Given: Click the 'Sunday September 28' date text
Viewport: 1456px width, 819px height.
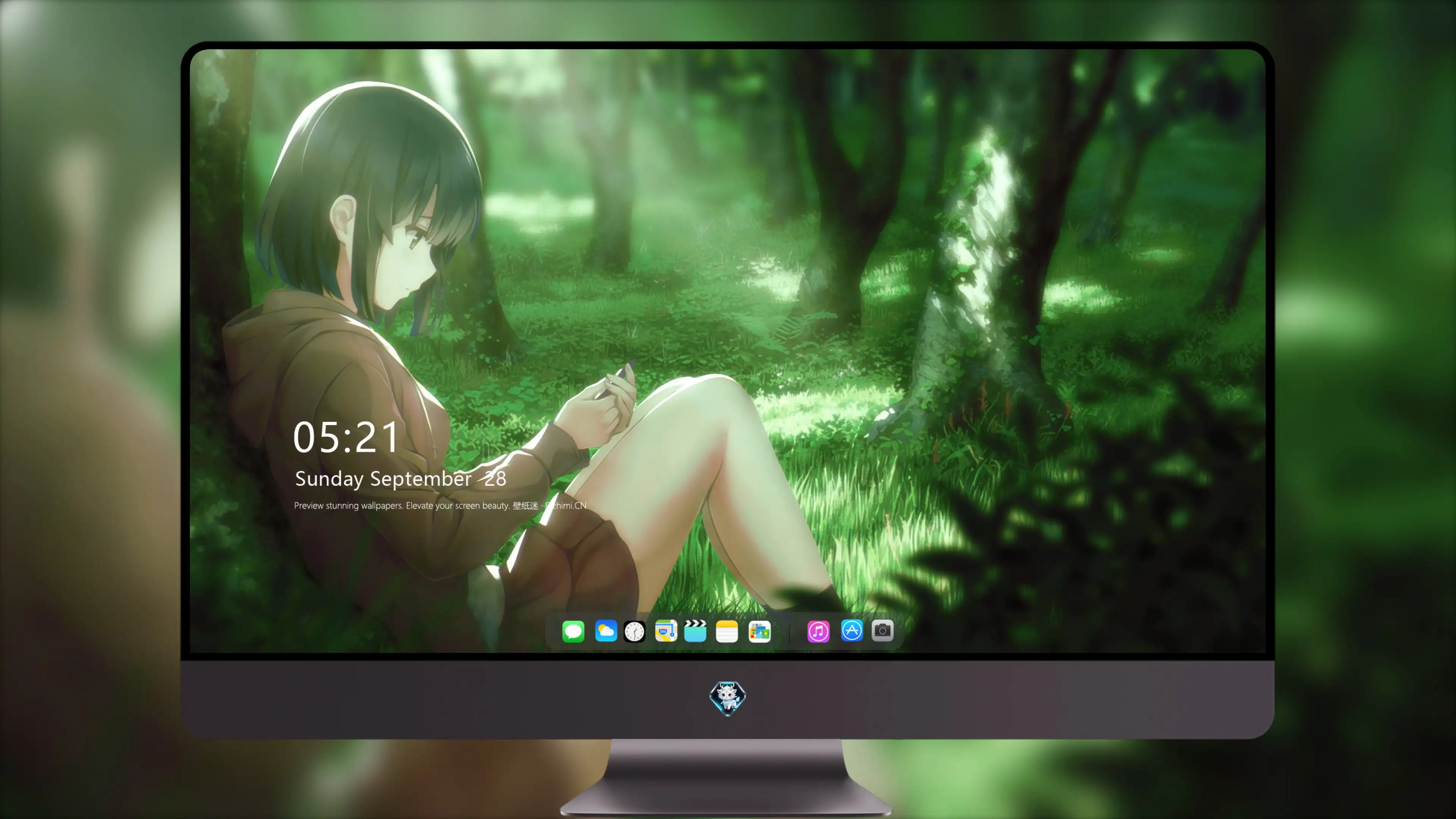Looking at the screenshot, I should [x=401, y=479].
